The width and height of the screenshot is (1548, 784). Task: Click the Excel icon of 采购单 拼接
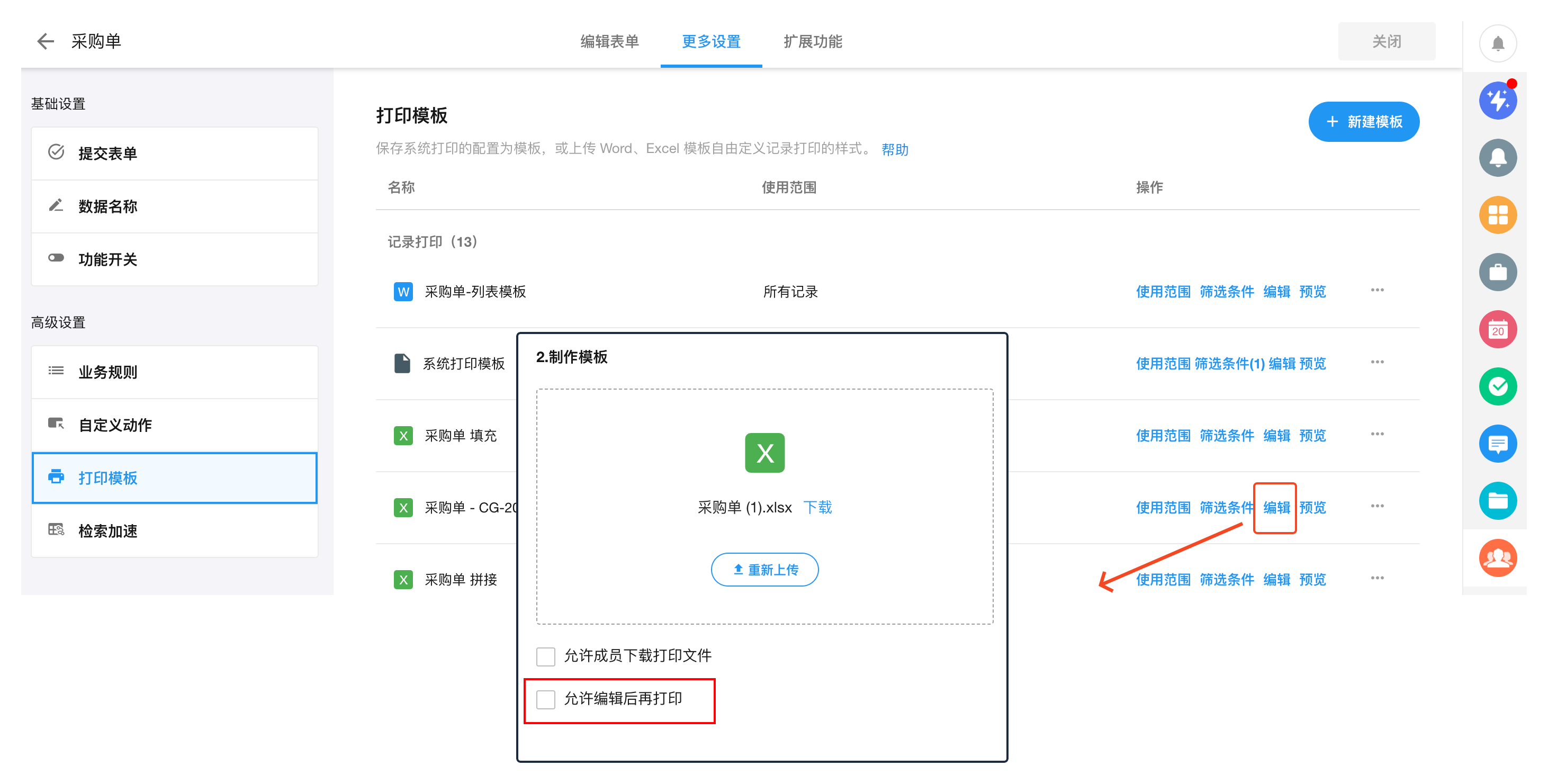tap(403, 580)
